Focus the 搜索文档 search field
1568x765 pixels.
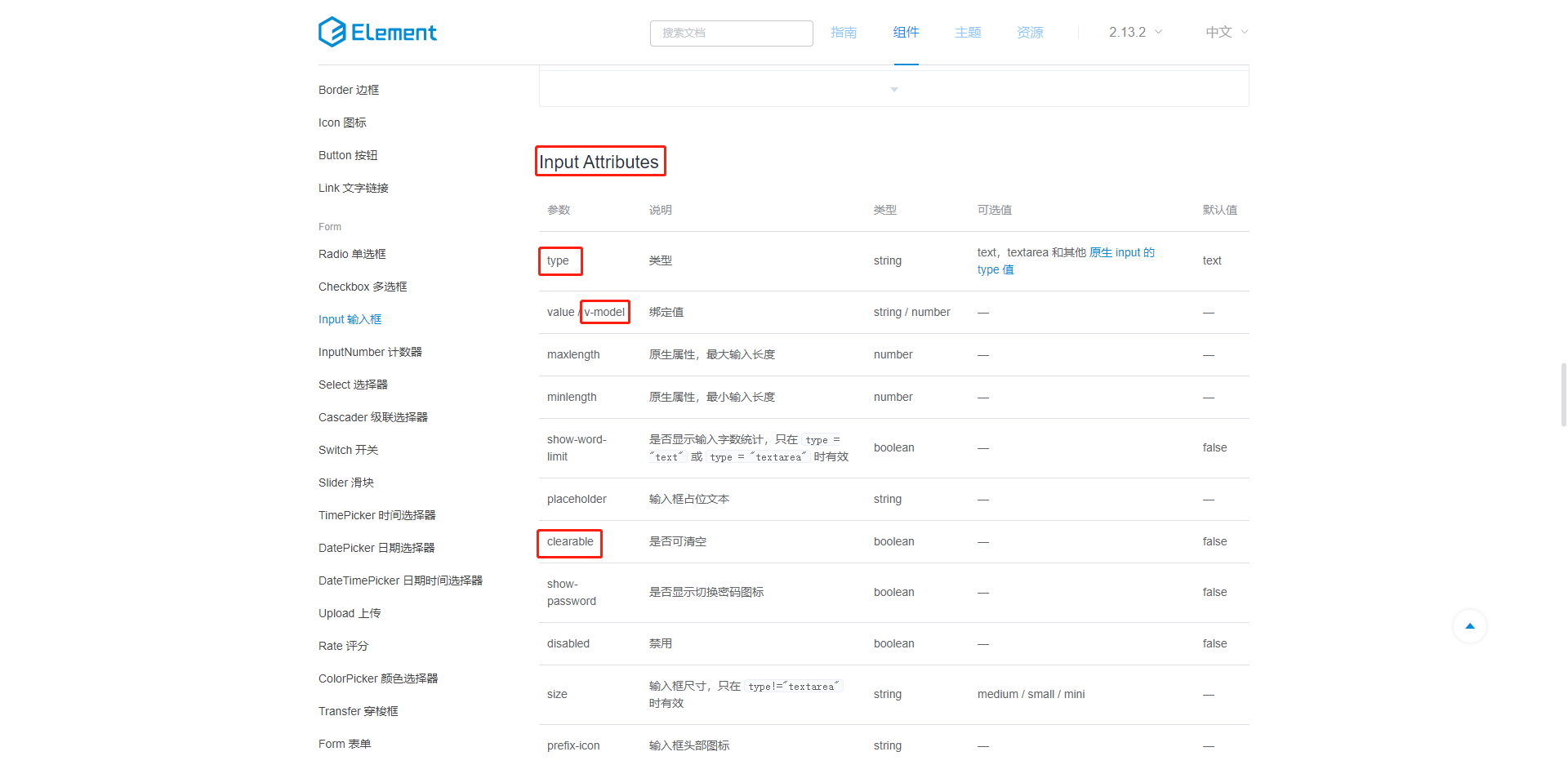click(732, 33)
